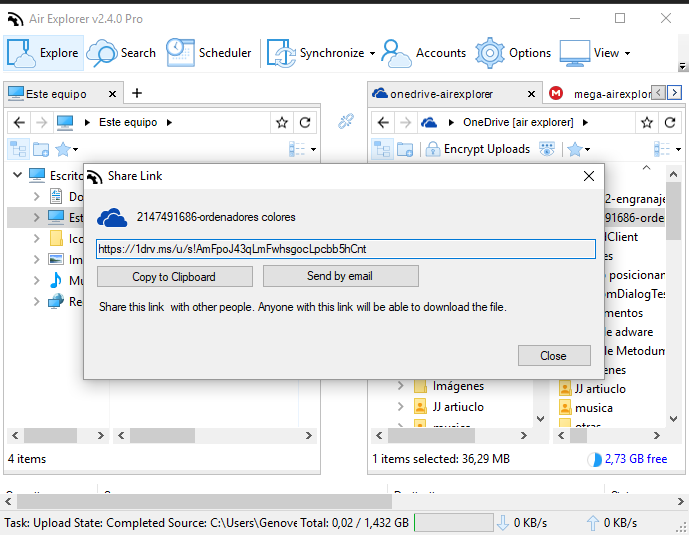Expand arrow after OneDrive breadcrumb

pyautogui.click(x=585, y=123)
